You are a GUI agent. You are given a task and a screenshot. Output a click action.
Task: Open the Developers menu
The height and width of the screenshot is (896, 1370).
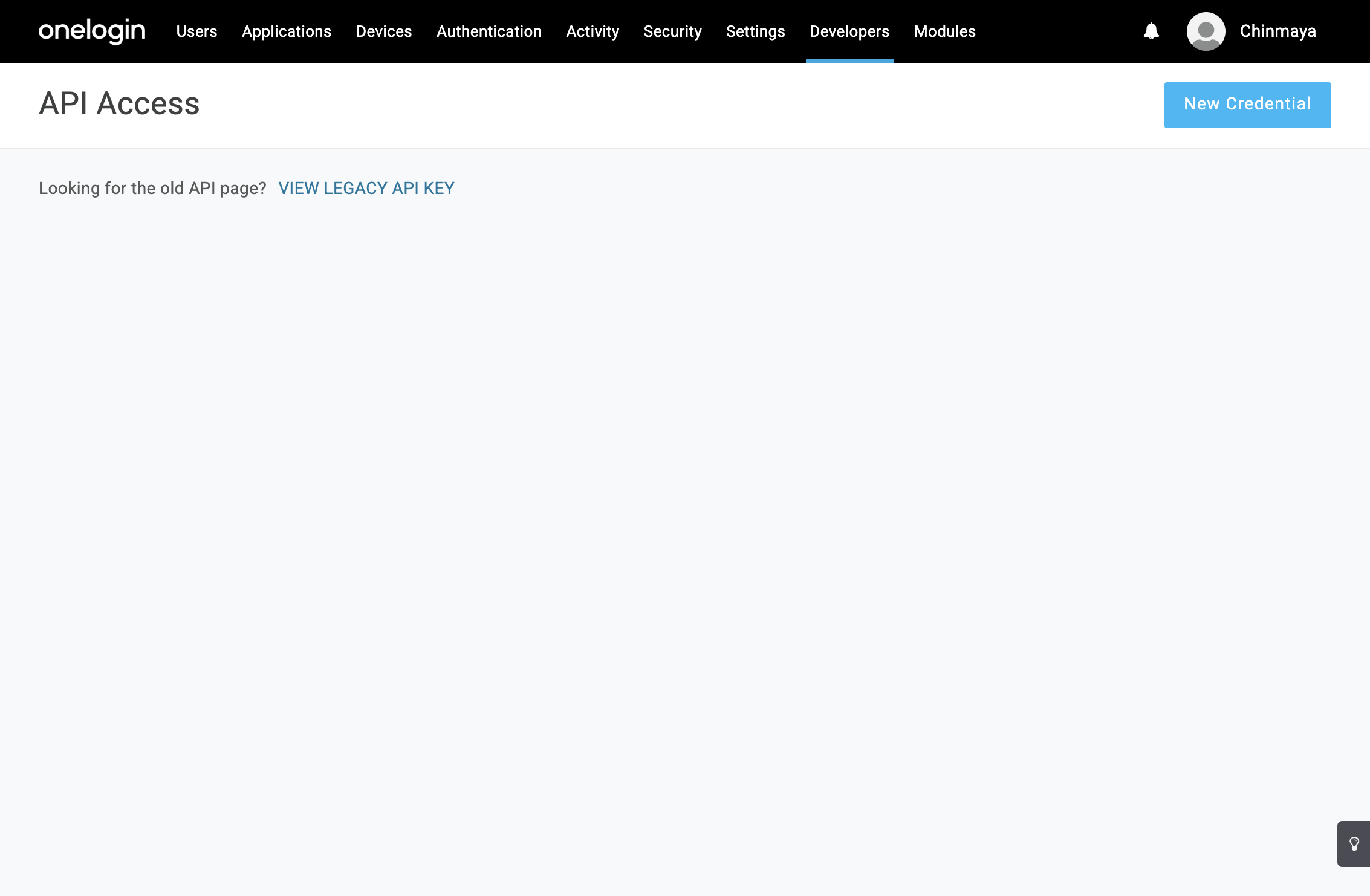849,31
